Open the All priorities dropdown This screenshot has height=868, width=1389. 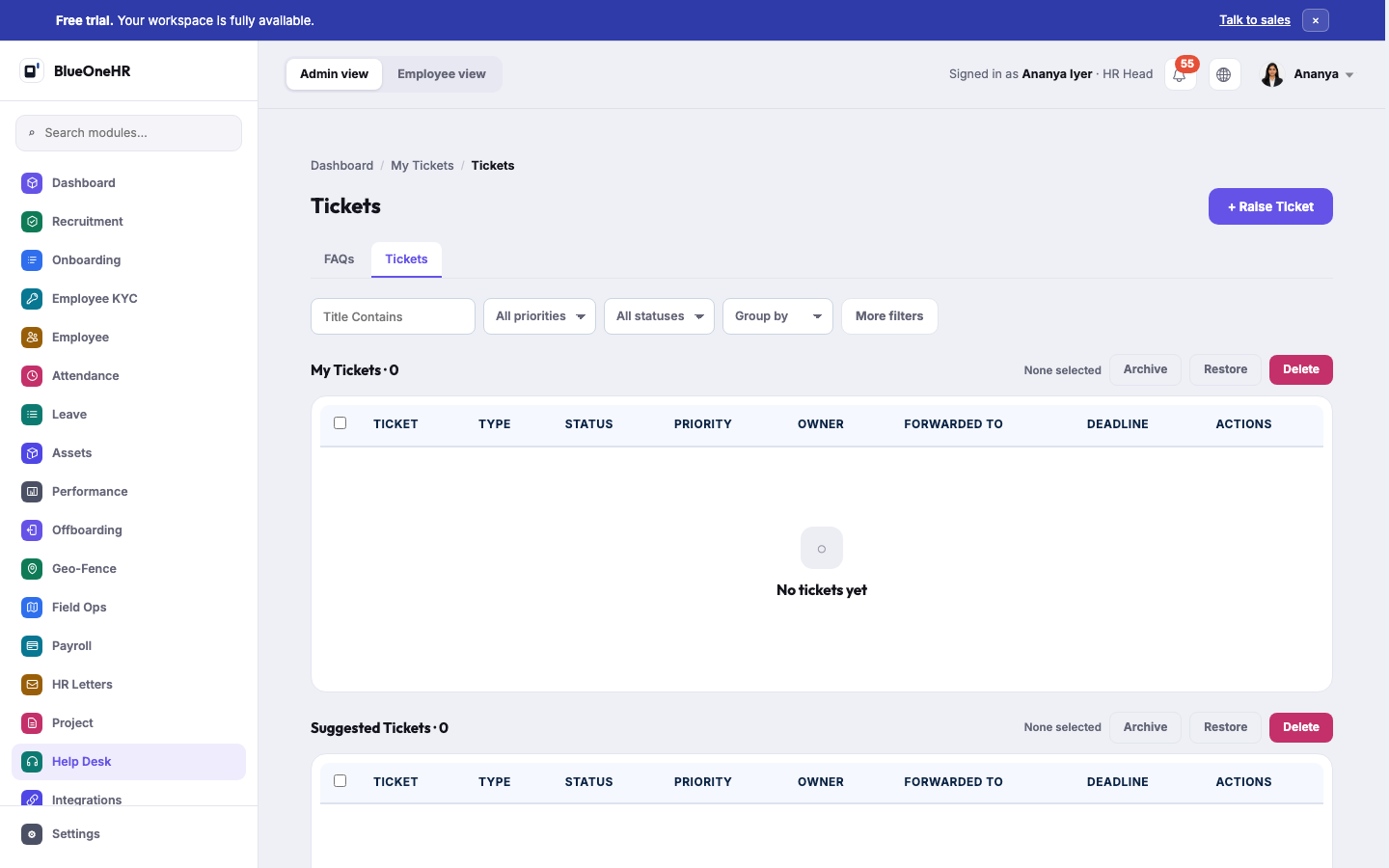(539, 316)
